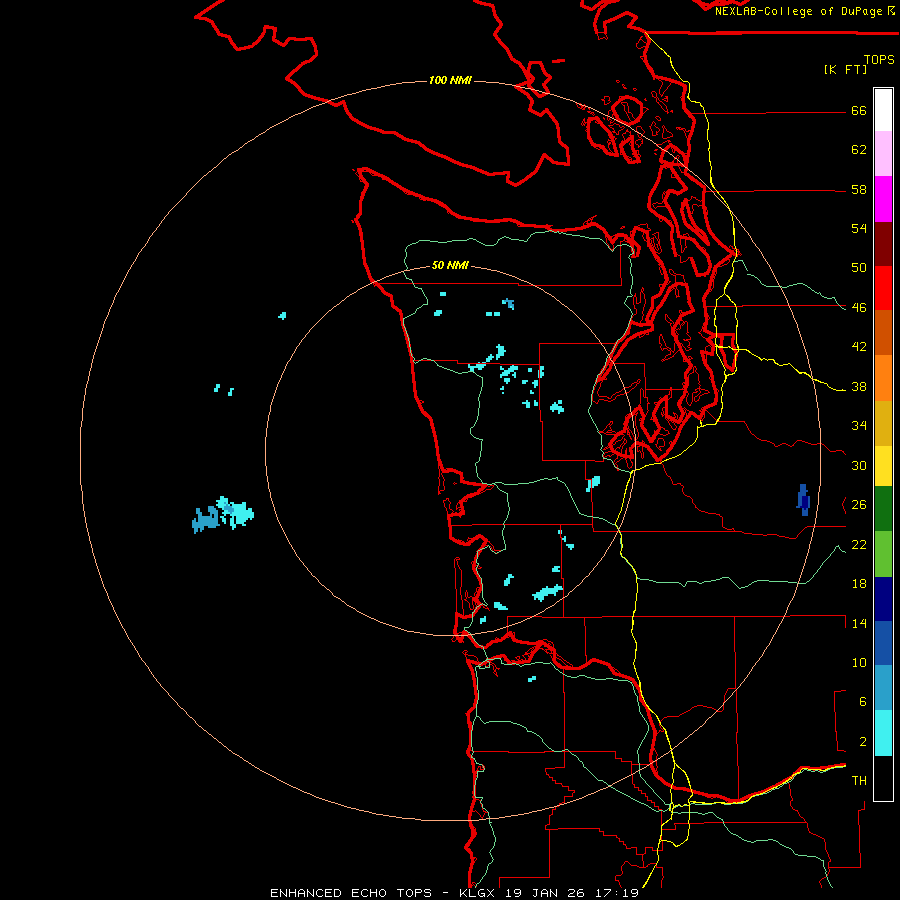Viewport: 900px width, 900px height.
Task: Click the legend value '66'
Action: click(x=859, y=111)
